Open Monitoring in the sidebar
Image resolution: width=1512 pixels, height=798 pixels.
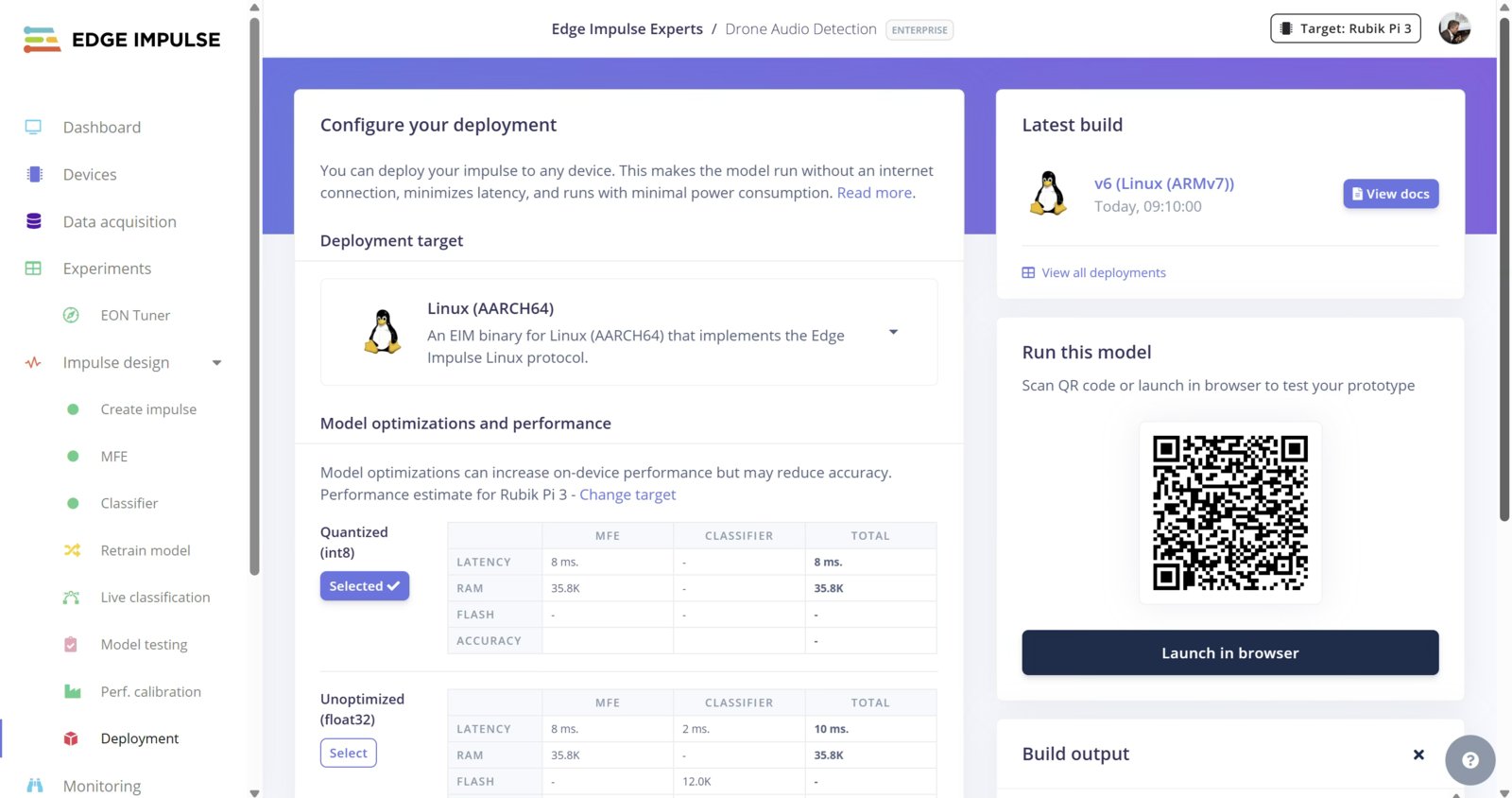[102, 786]
